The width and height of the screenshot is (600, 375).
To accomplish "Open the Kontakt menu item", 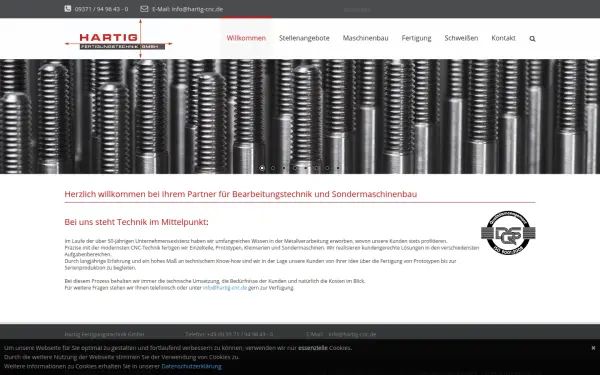I will [503, 38].
